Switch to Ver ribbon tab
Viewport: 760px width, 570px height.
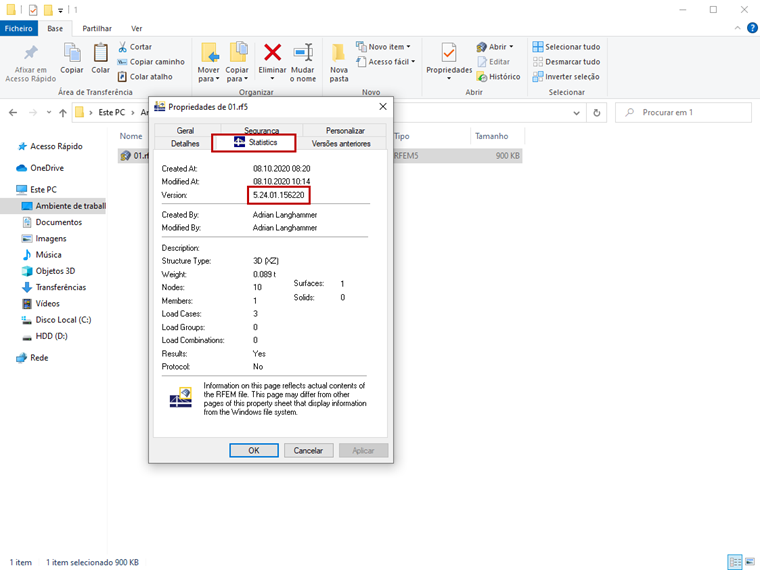coord(137,29)
